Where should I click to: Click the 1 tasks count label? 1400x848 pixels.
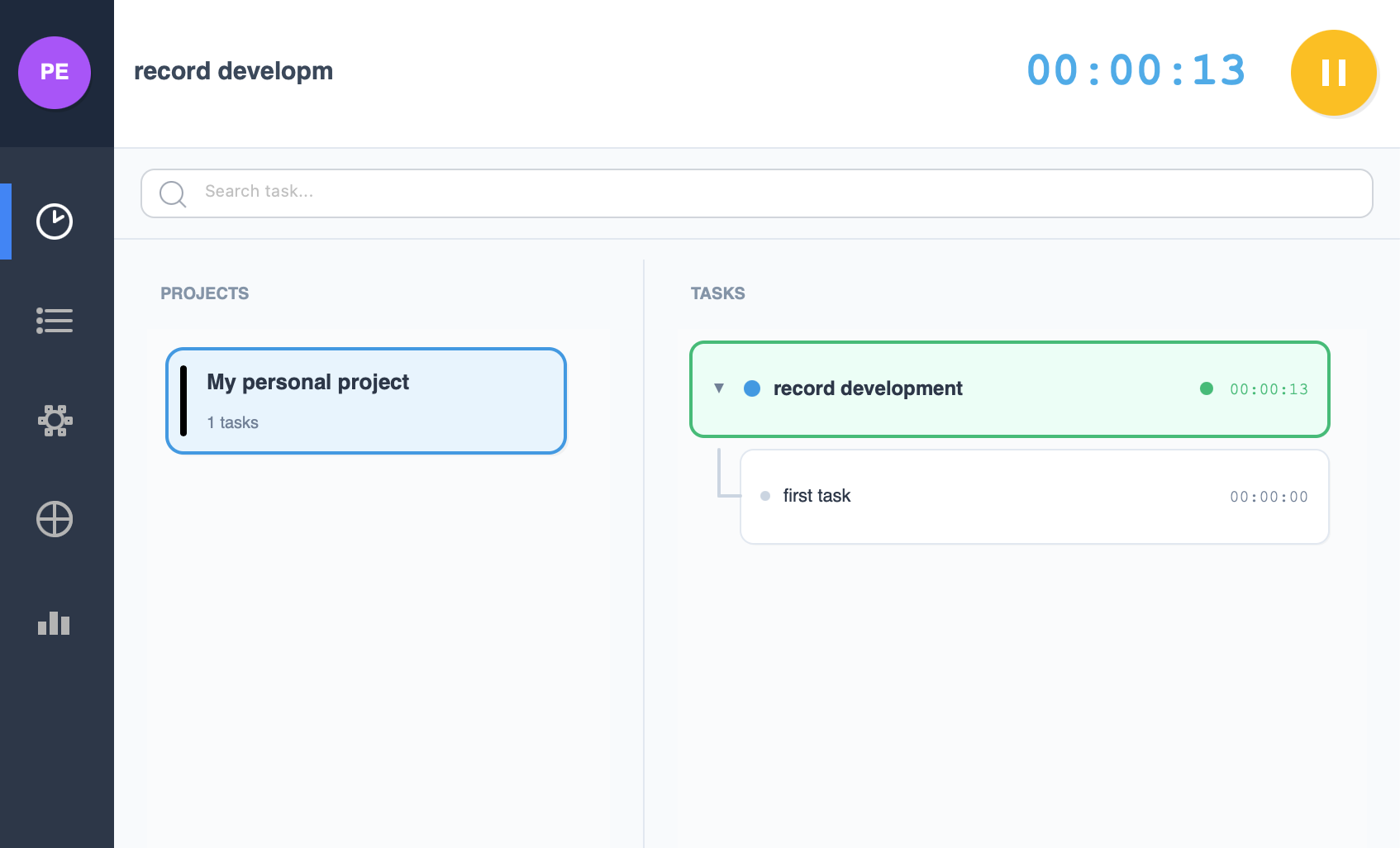click(232, 422)
